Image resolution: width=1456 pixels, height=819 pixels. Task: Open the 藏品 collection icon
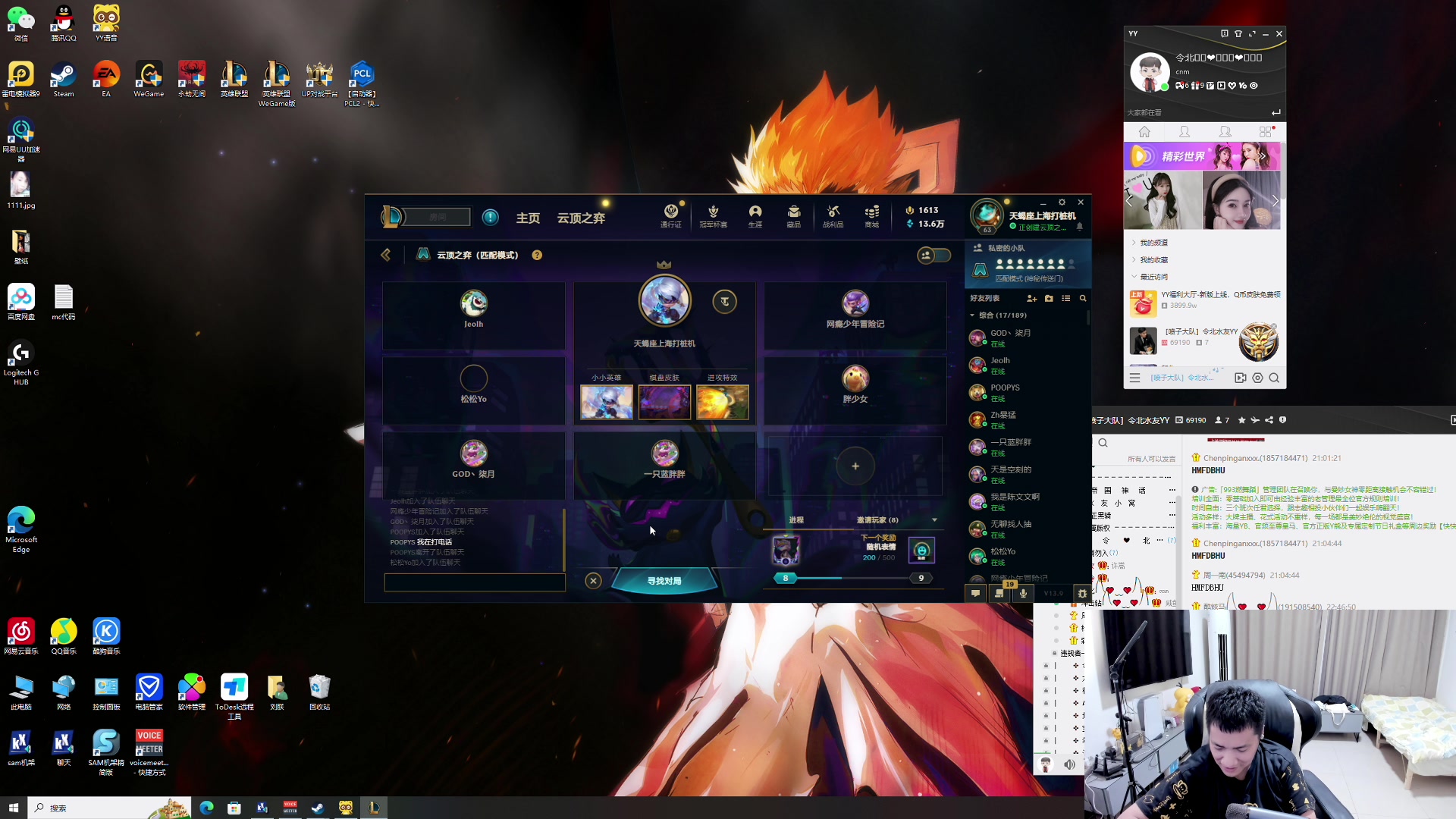[794, 215]
